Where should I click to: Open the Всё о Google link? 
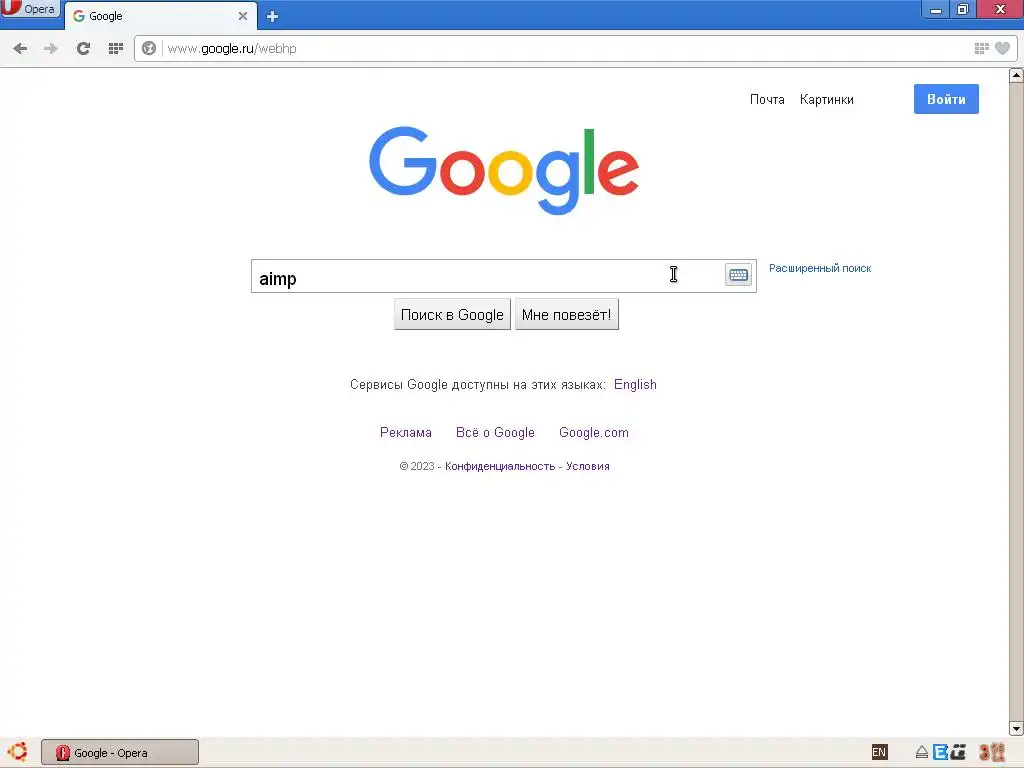point(495,432)
